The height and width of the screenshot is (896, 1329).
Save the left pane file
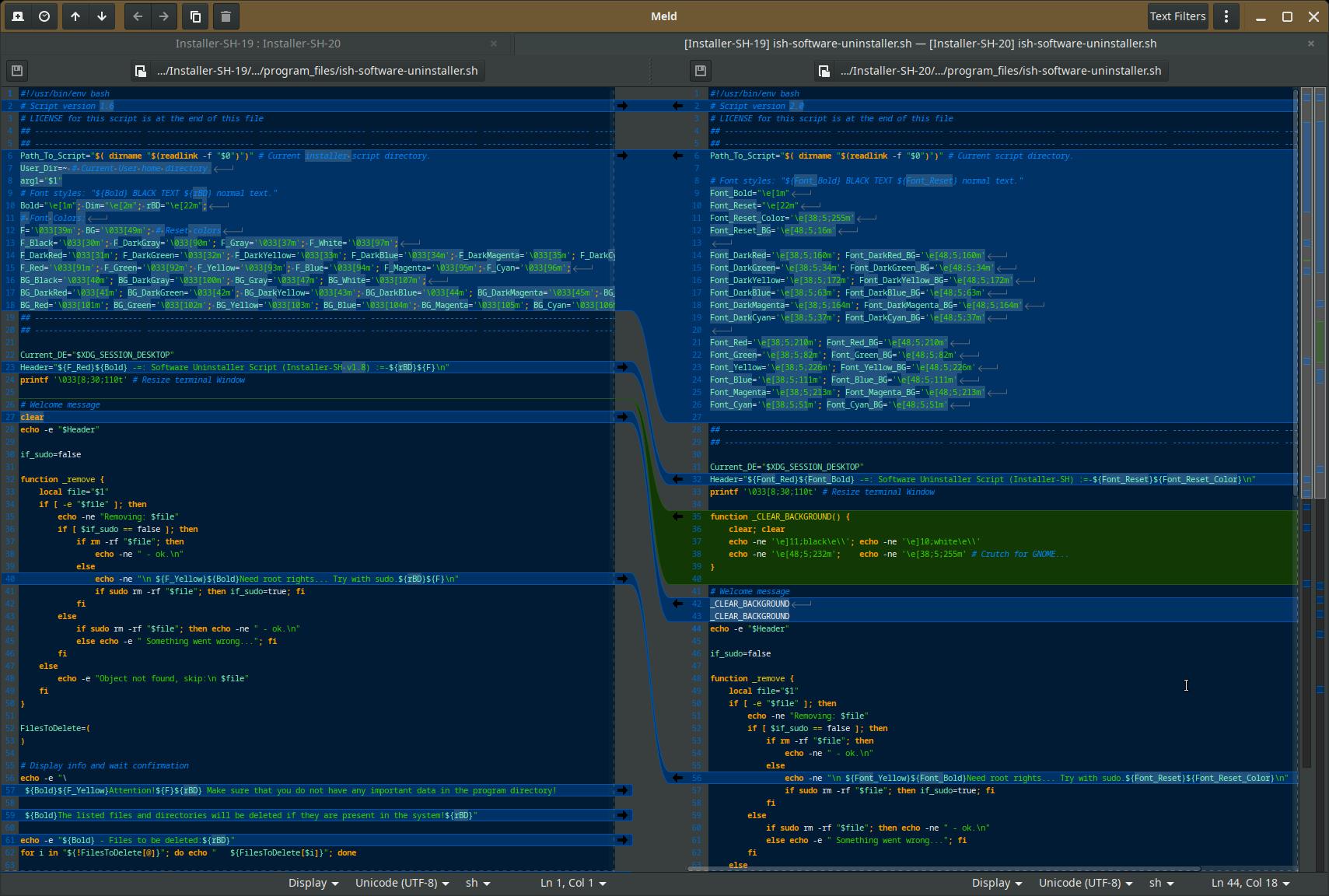pyautogui.click(x=16, y=71)
